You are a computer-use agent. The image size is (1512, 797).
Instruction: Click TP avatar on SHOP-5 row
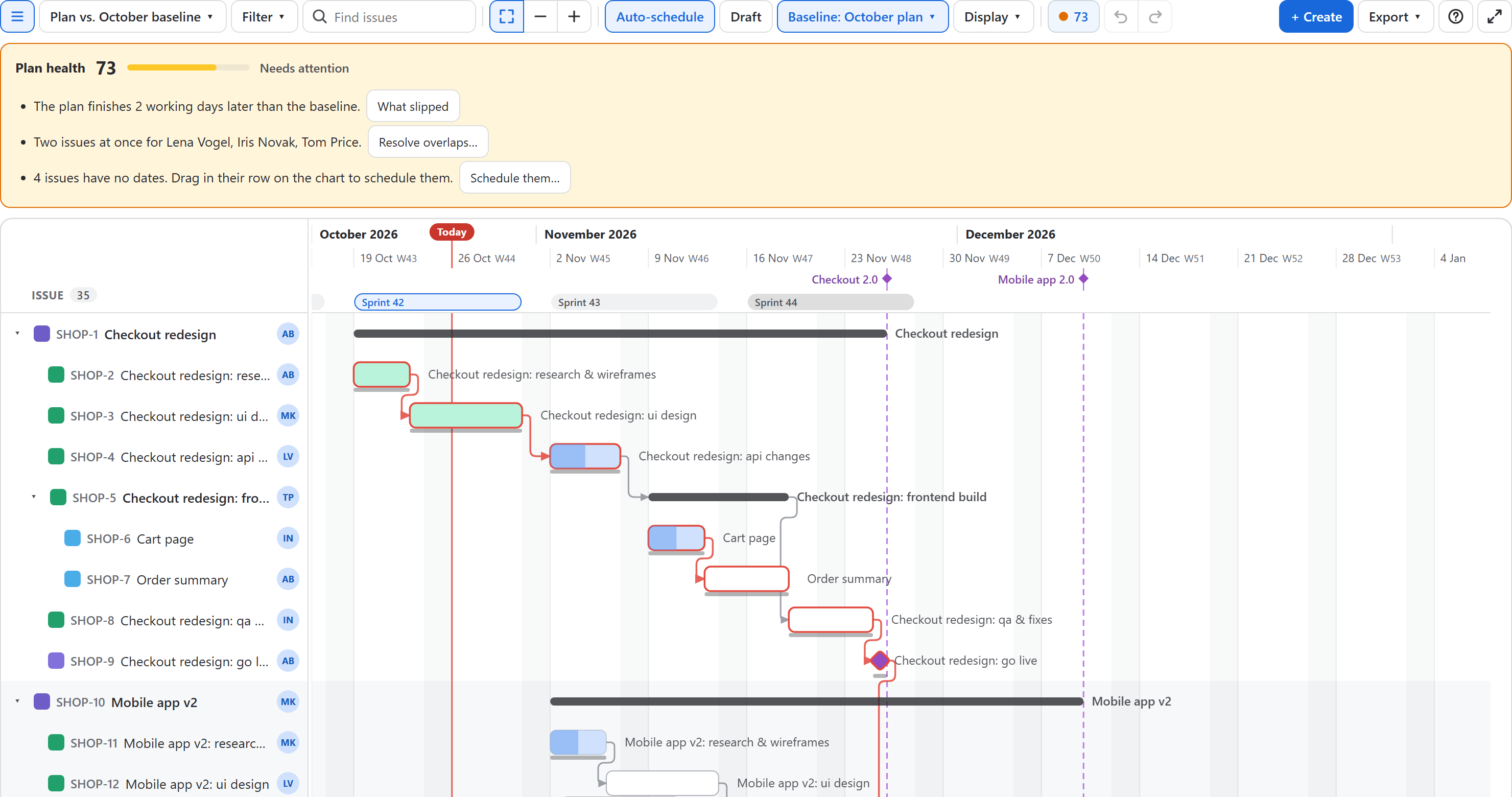click(x=288, y=497)
